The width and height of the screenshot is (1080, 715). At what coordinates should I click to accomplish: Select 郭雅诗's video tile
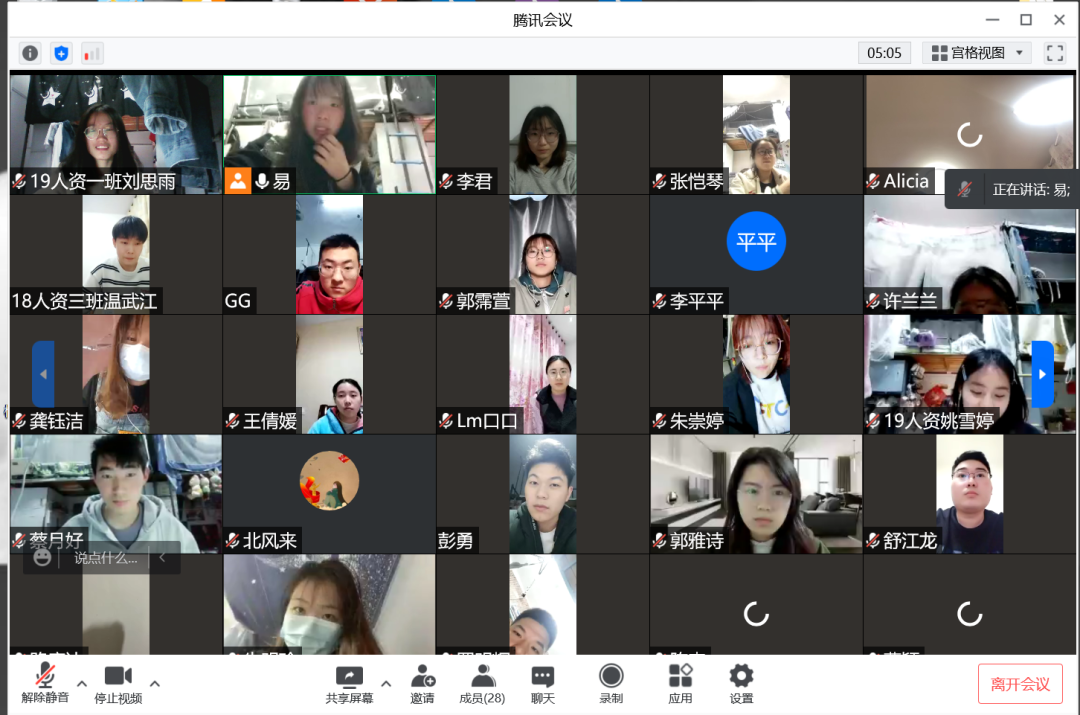click(756, 493)
